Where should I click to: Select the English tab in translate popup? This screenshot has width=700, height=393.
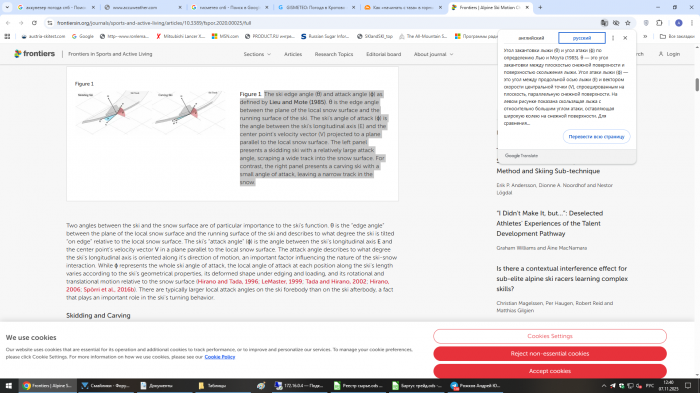click(531, 38)
